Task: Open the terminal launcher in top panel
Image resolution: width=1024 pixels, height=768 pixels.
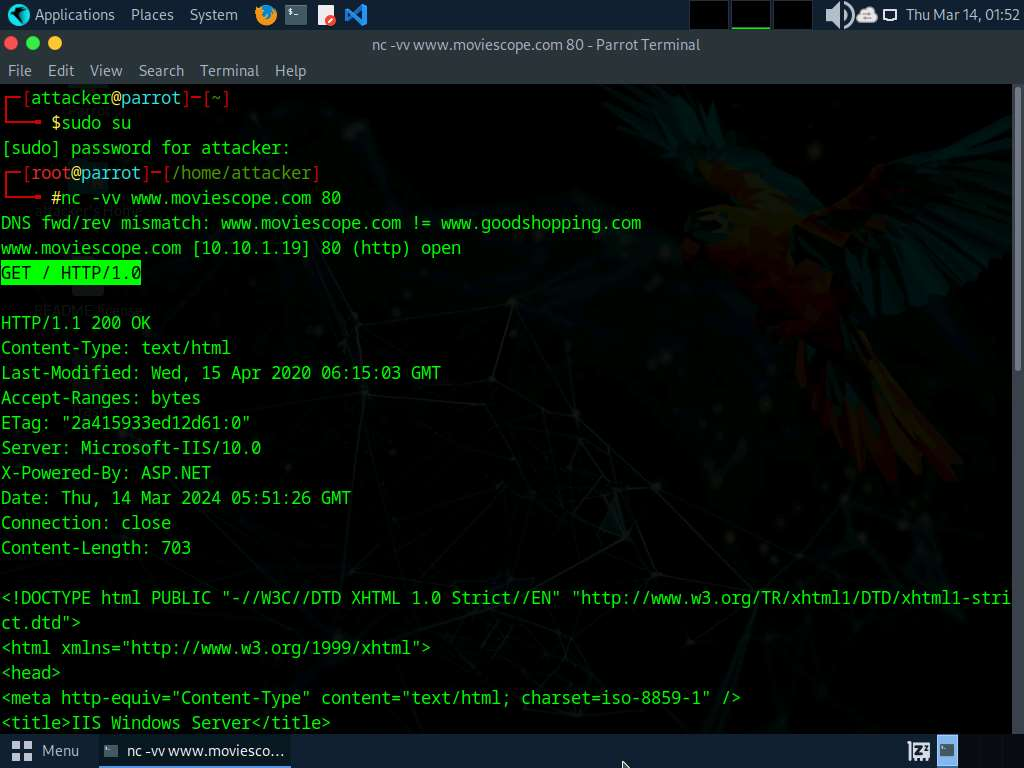Action: point(295,15)
